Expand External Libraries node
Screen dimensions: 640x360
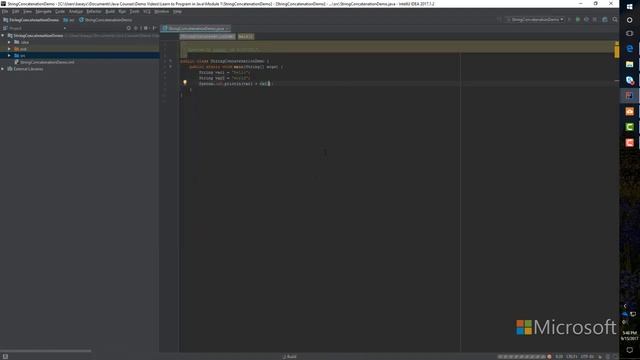(3, 69)
